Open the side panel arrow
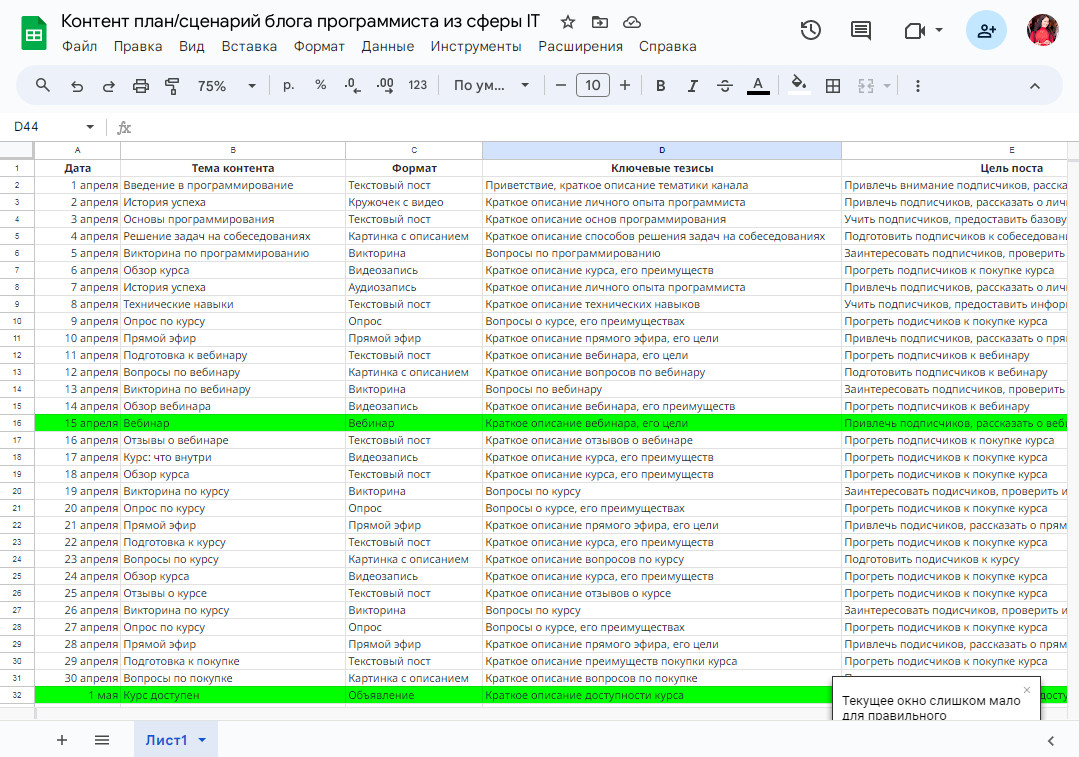The image size is (1079, 757). pyautogui.click(x=1051, y=740)
